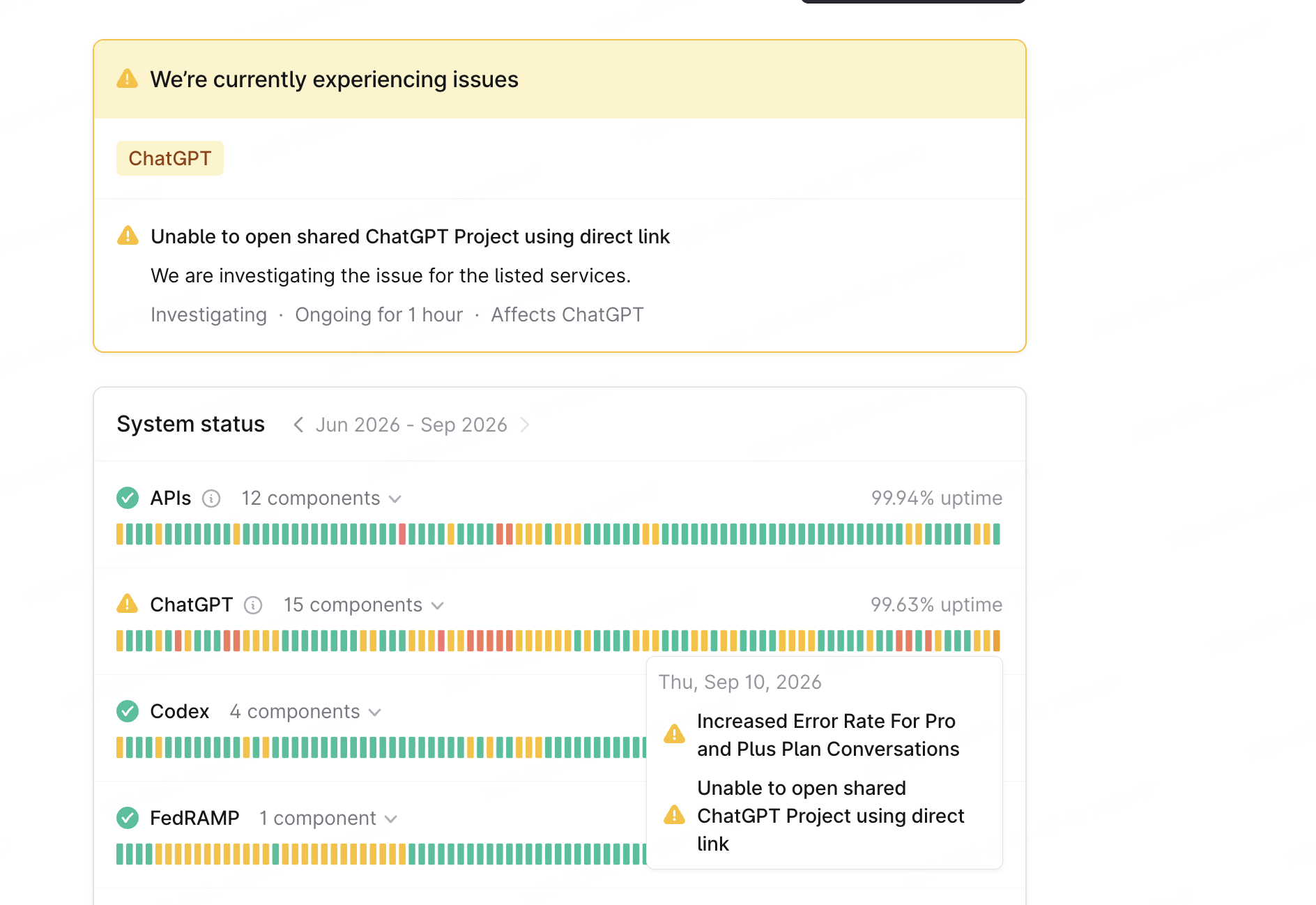The image size is (1316, 905).
Task: Open the Unable to open shared ChatGPT Project incident
Action: point(410,236)
